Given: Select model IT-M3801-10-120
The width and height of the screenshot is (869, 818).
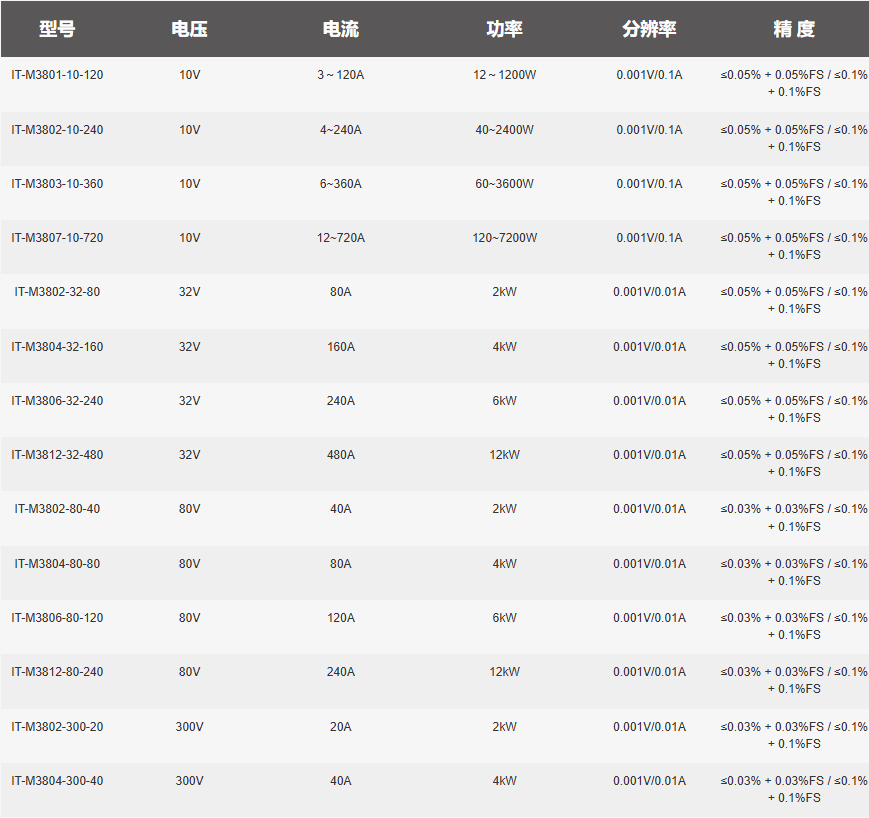Looking at the screenshot, I should pos(57,75).
